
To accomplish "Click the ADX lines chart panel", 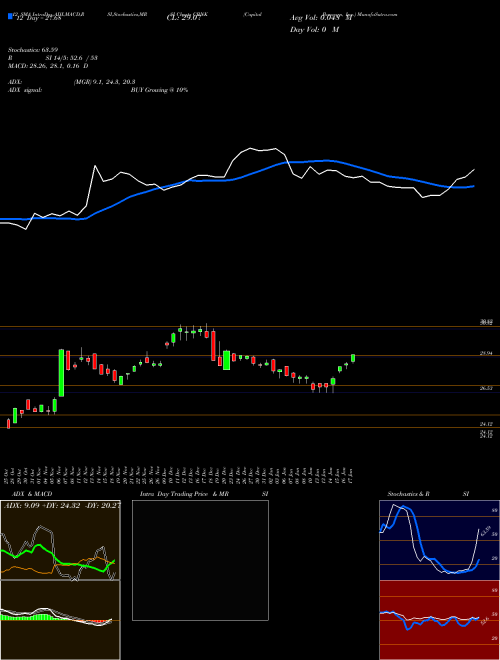I will coord(60,540).
